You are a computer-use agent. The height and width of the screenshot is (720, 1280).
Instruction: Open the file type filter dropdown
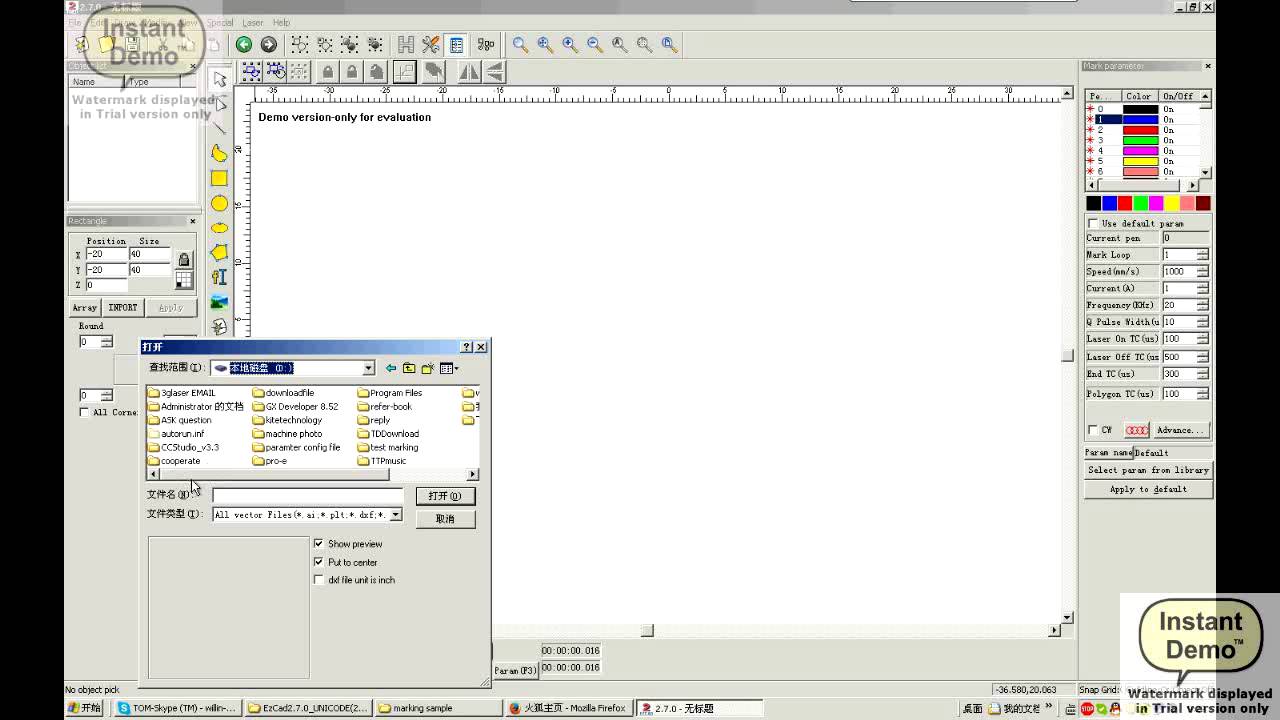396,515
